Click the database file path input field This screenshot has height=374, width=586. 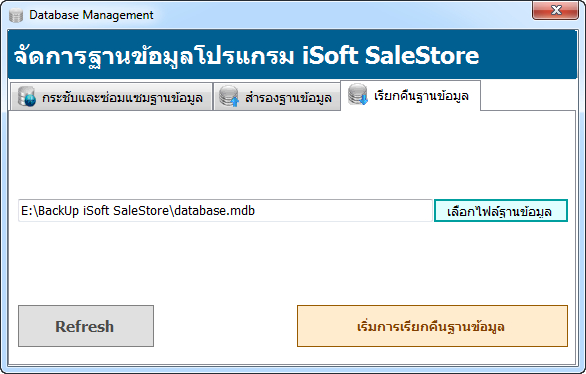click(225, 211)
